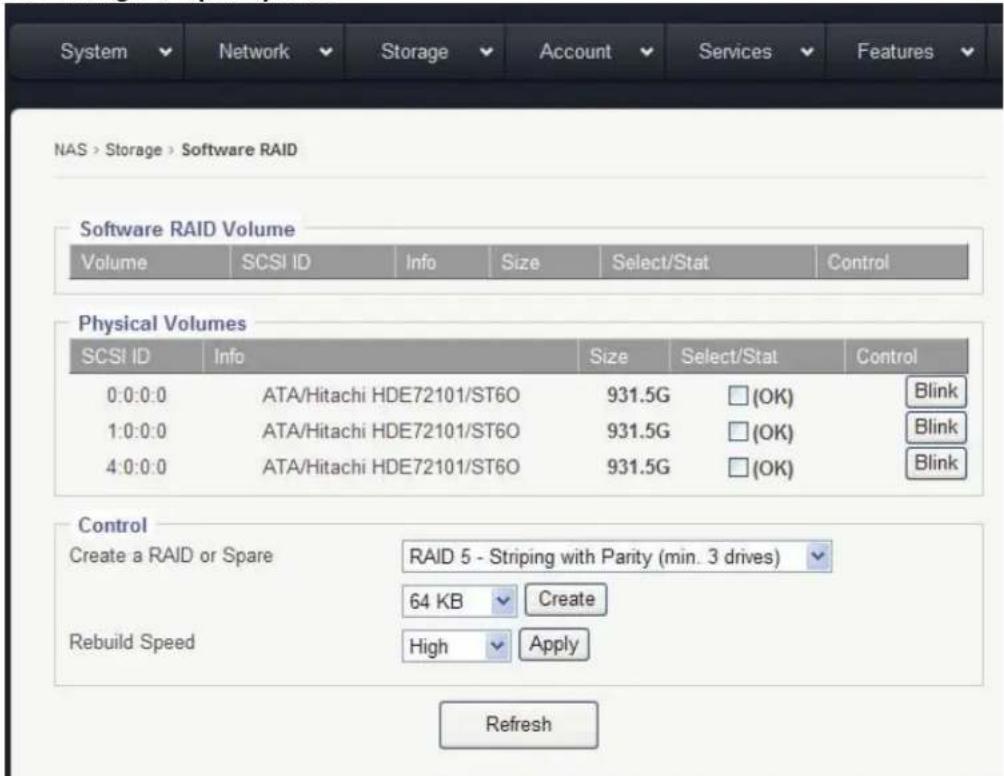The height and width of the screenshot is (776, 1004).
Task: Click the 931.5G size of drive 0:0:0:0
Action: point(638,396)
